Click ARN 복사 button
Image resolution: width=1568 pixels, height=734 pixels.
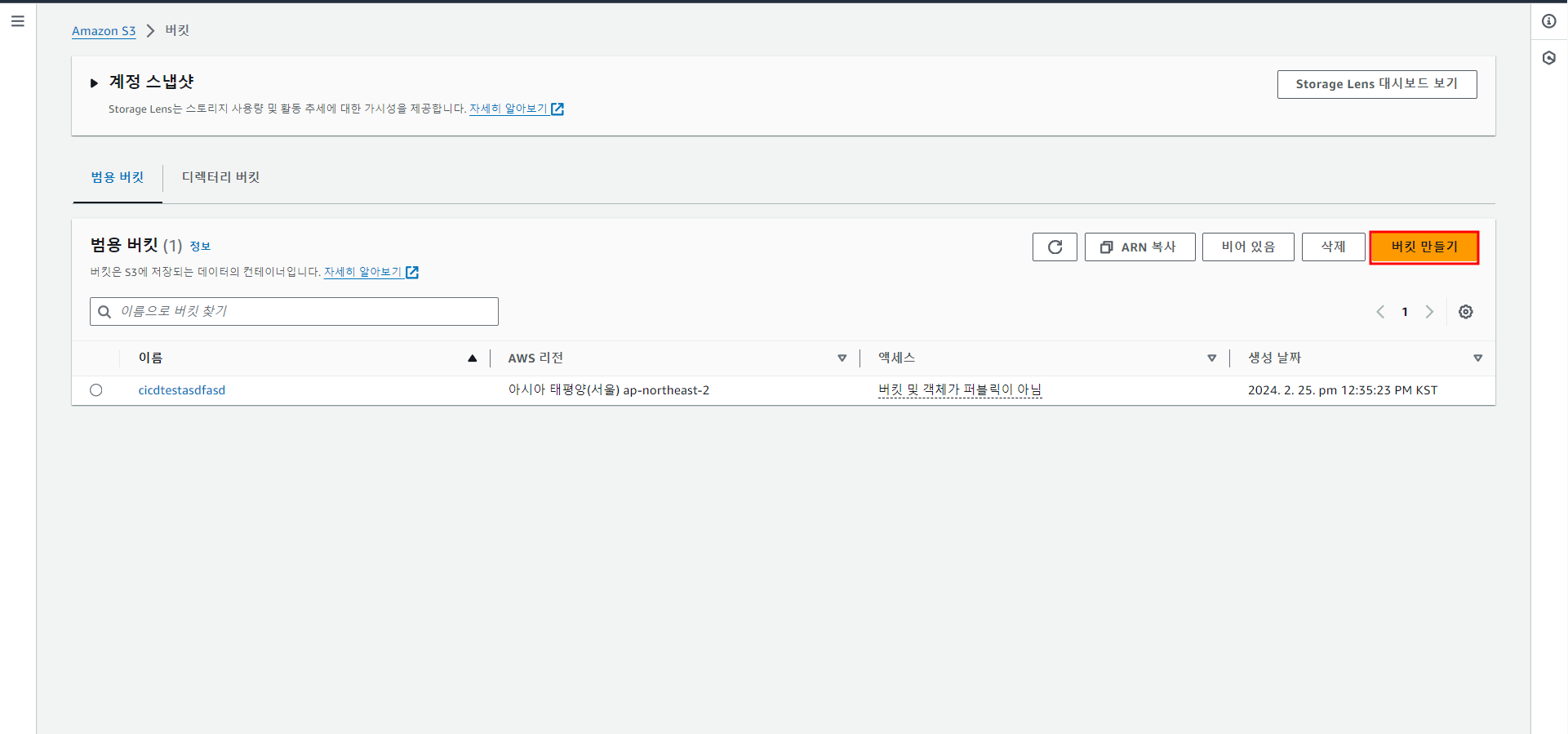[x=1139, y=247]
